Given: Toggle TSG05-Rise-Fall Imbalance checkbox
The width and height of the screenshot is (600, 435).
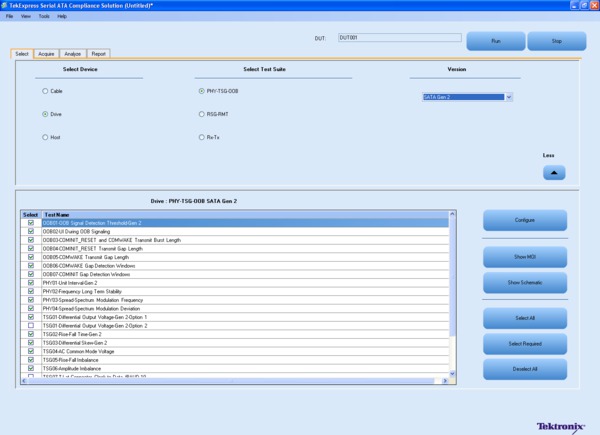Looking at the screenshot, I should (31, 360).
